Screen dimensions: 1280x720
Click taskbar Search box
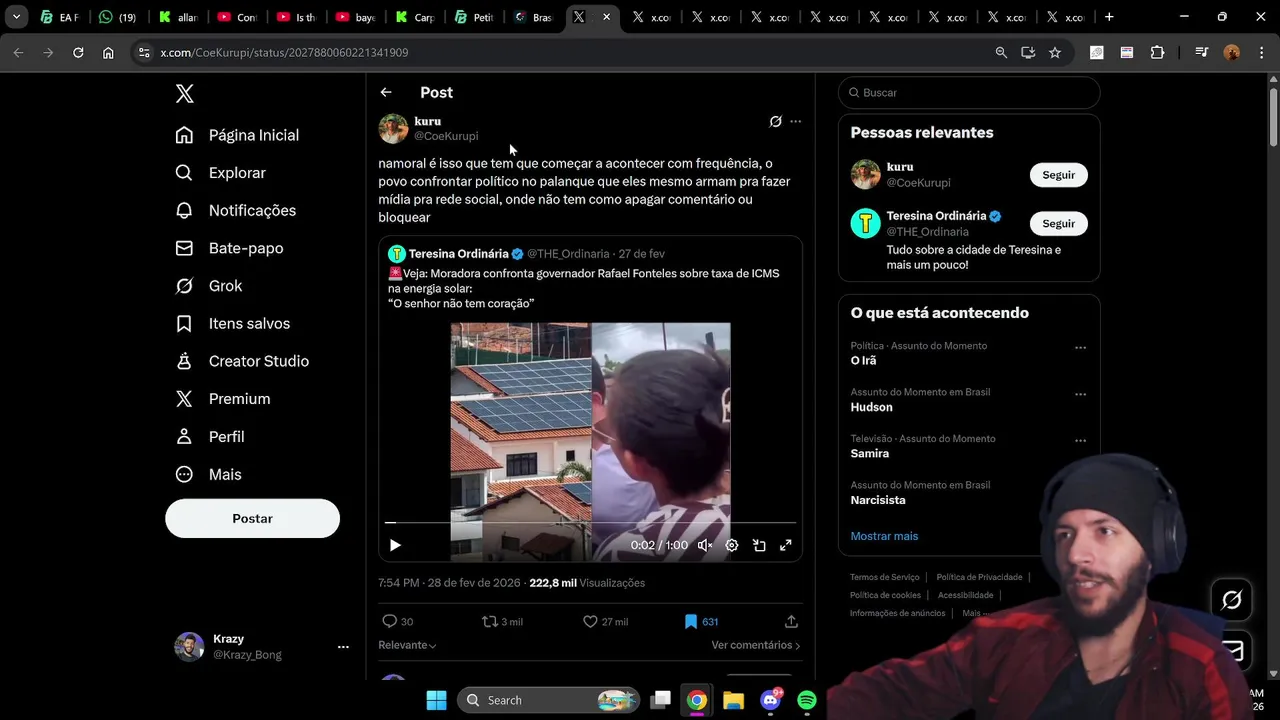coord(549,700)
